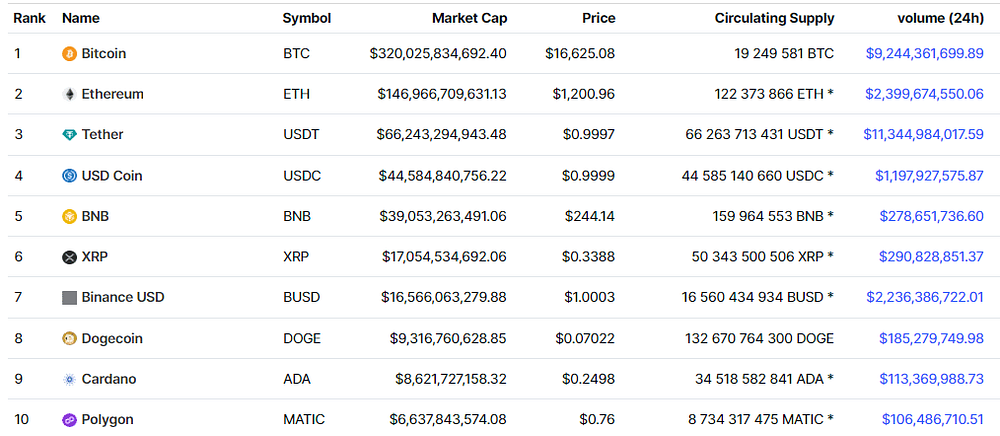Click the orange Bitcoin logo icon
This screenshot has width=1000, height=436.
[x=69, y=54]
